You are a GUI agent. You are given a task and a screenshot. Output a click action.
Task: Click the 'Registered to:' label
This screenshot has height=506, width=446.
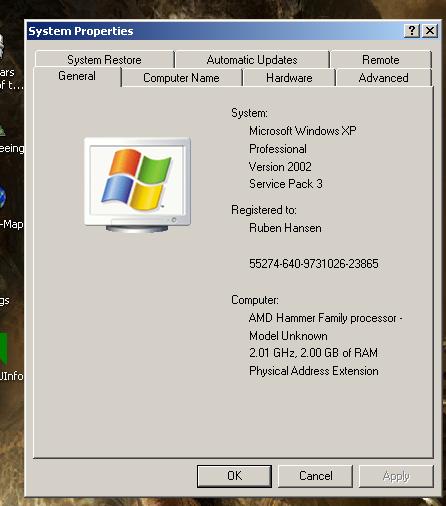pyautogui.click(x=264, y=210)
